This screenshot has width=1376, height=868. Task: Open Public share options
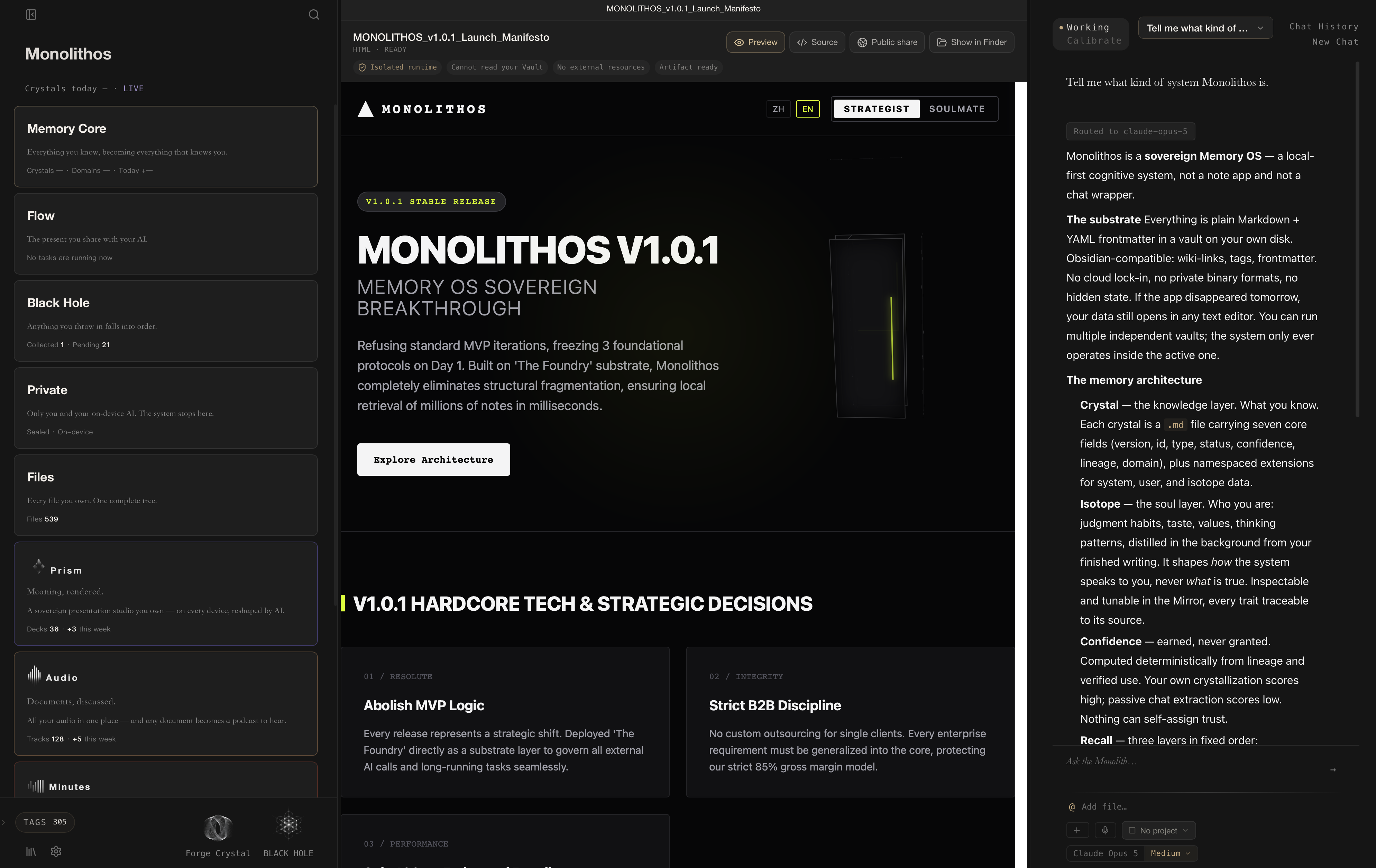887,42
